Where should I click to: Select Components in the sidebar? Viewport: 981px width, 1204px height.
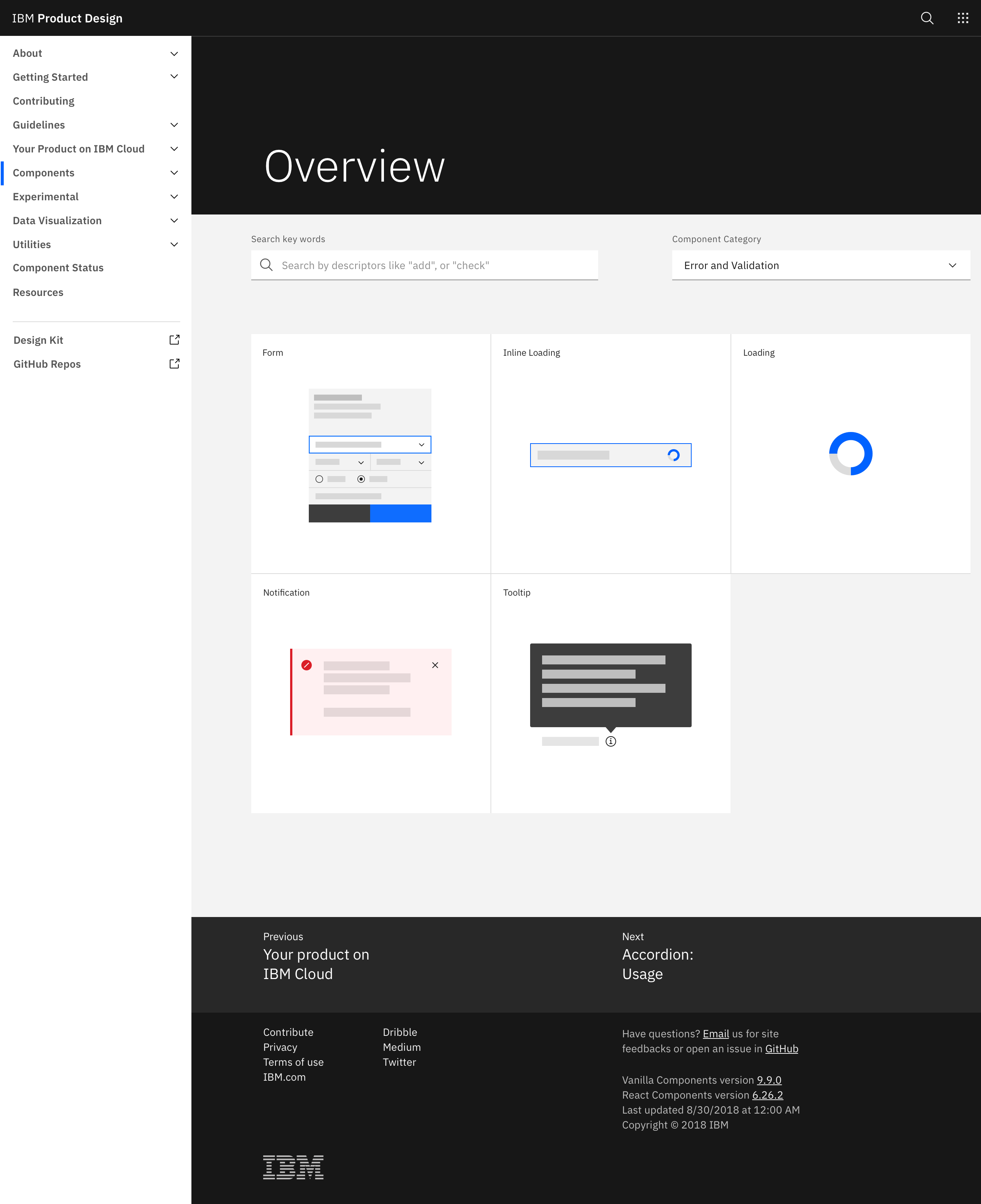43,173
